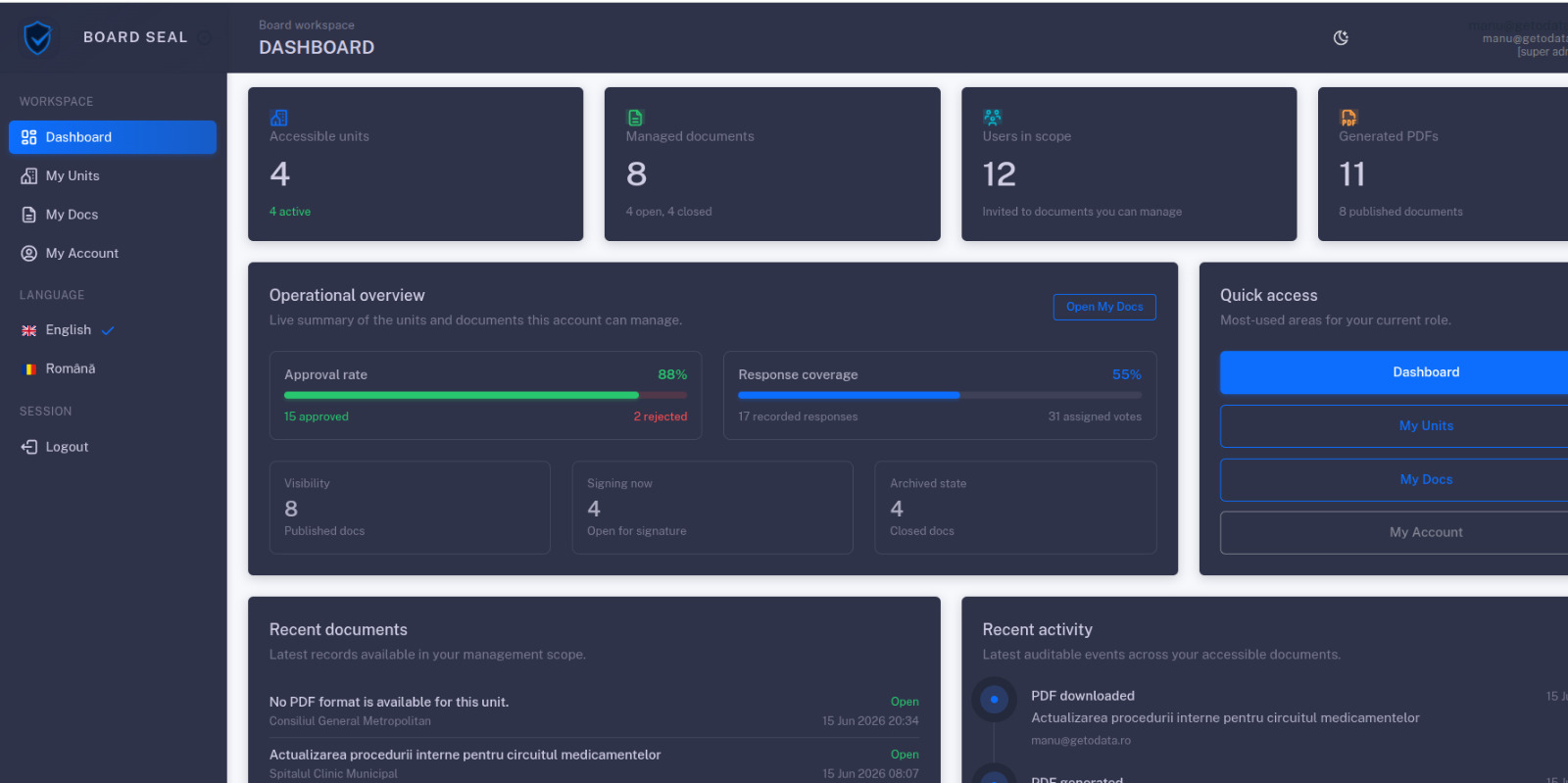1568x783 pixels.
Task: Click the My Account person icon
Action: [29, 253]
